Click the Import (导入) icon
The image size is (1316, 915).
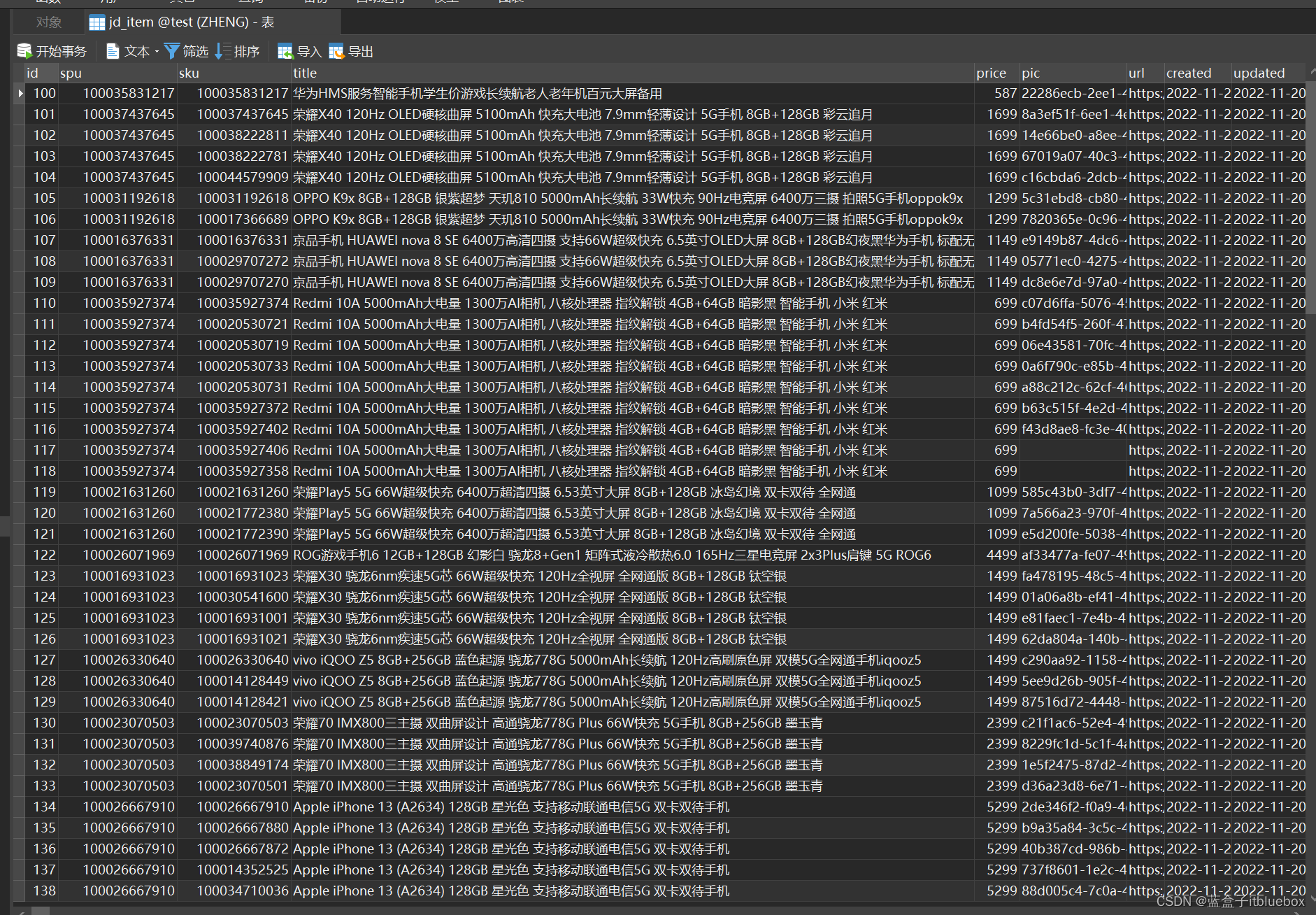(285, 51)
